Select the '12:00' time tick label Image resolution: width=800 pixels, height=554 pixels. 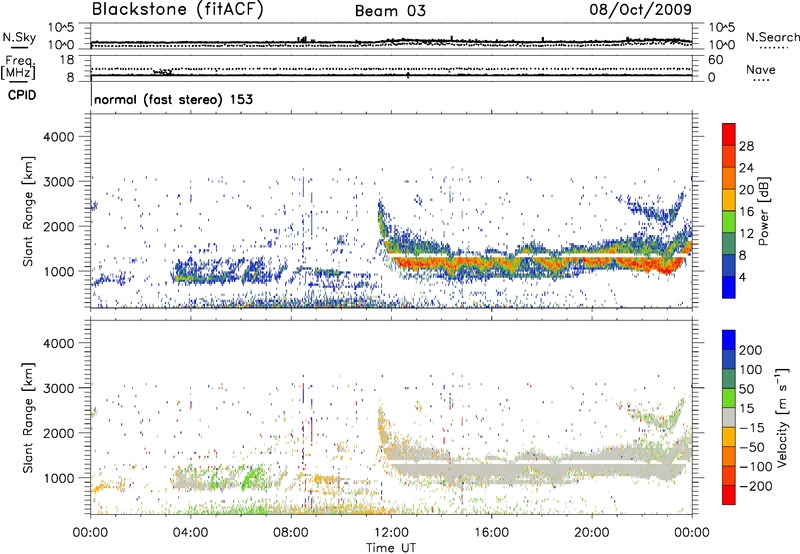(x=391, y=533)
